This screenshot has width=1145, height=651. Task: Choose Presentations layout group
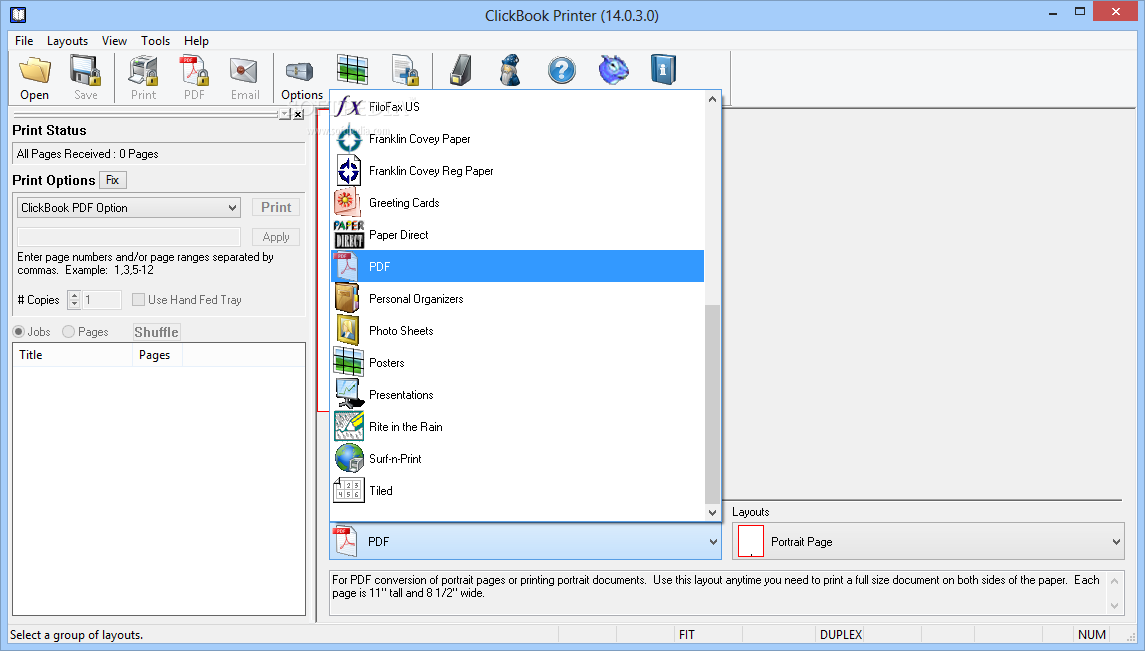517,395
